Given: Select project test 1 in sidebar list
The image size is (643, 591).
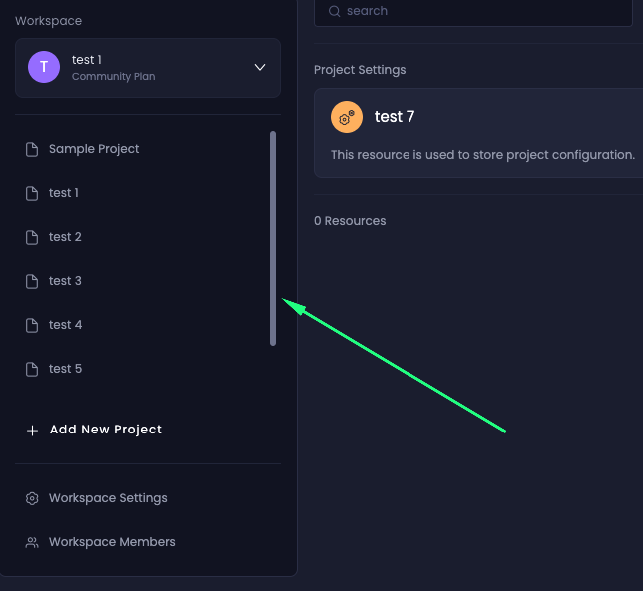Looking at the screenshot, I should pos(64,193).
